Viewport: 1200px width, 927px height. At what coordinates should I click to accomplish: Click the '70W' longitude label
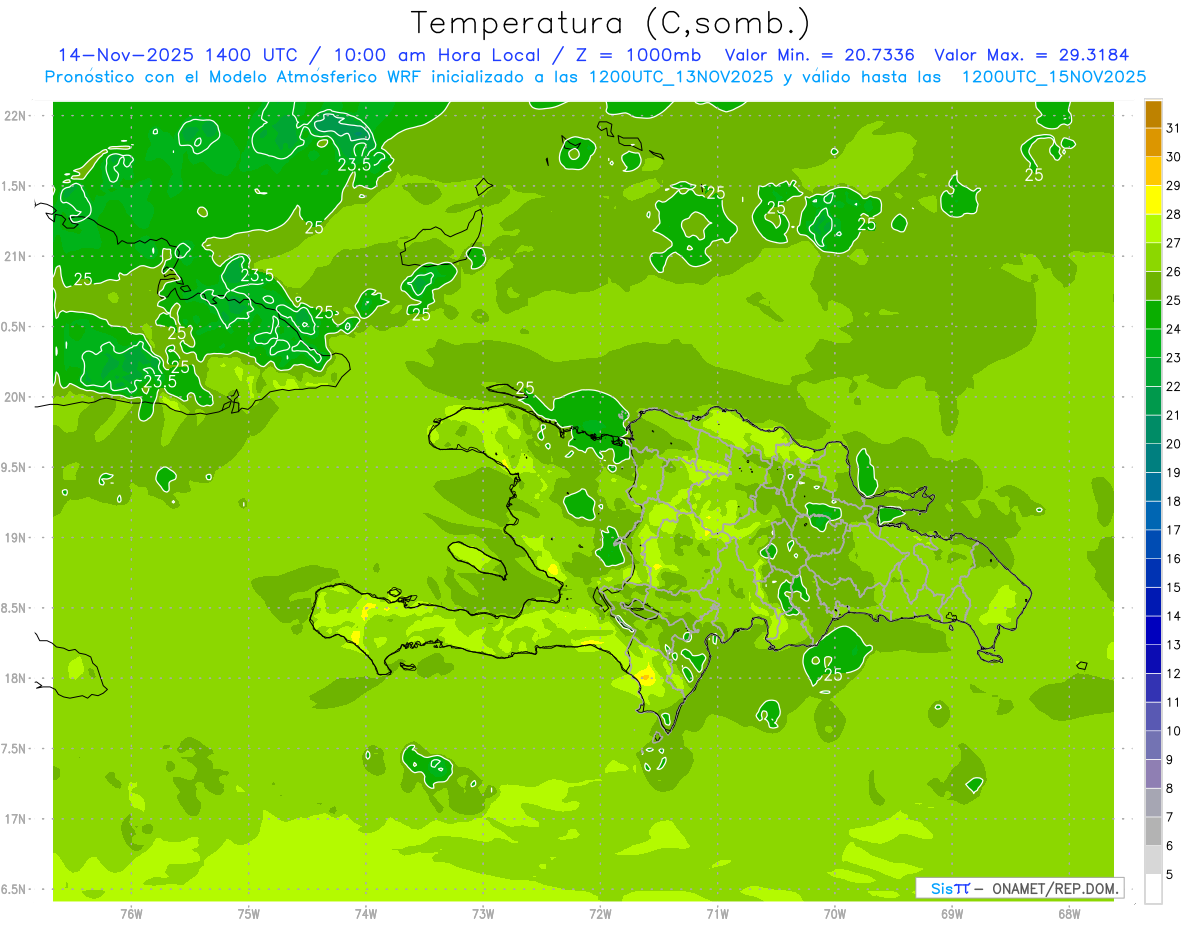pos(835,914)
